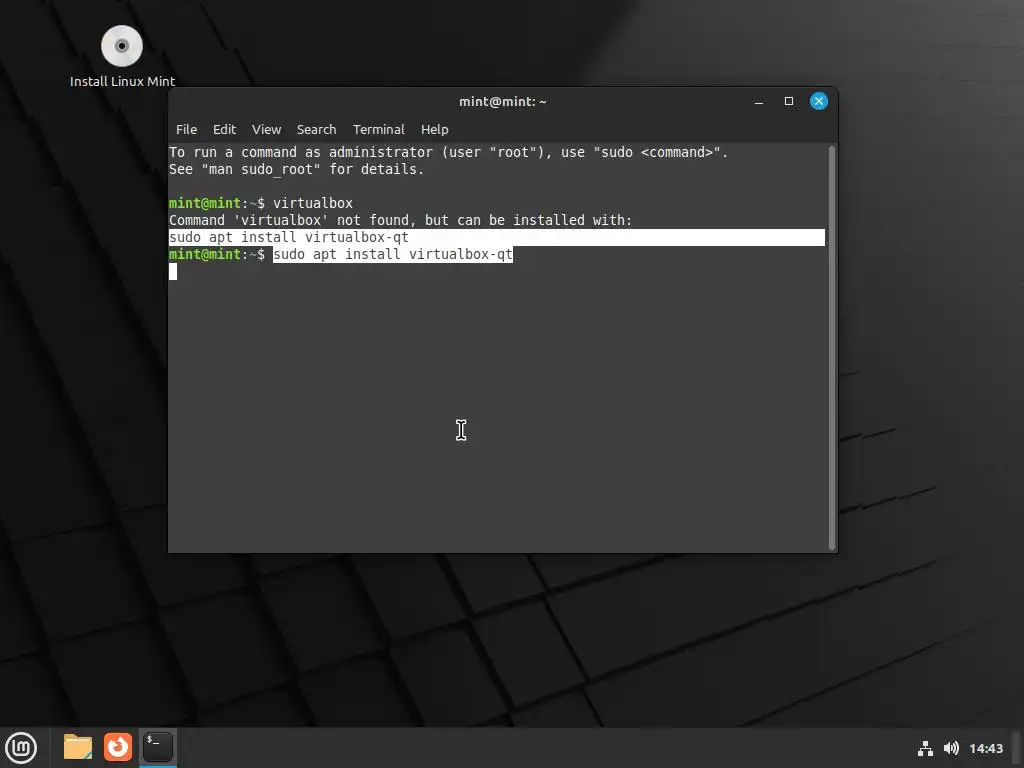Click the typed sudo apt install command at prompt
Viewport: 1024px width, 768px height.
pyautogui.click(x=393, y=254)
